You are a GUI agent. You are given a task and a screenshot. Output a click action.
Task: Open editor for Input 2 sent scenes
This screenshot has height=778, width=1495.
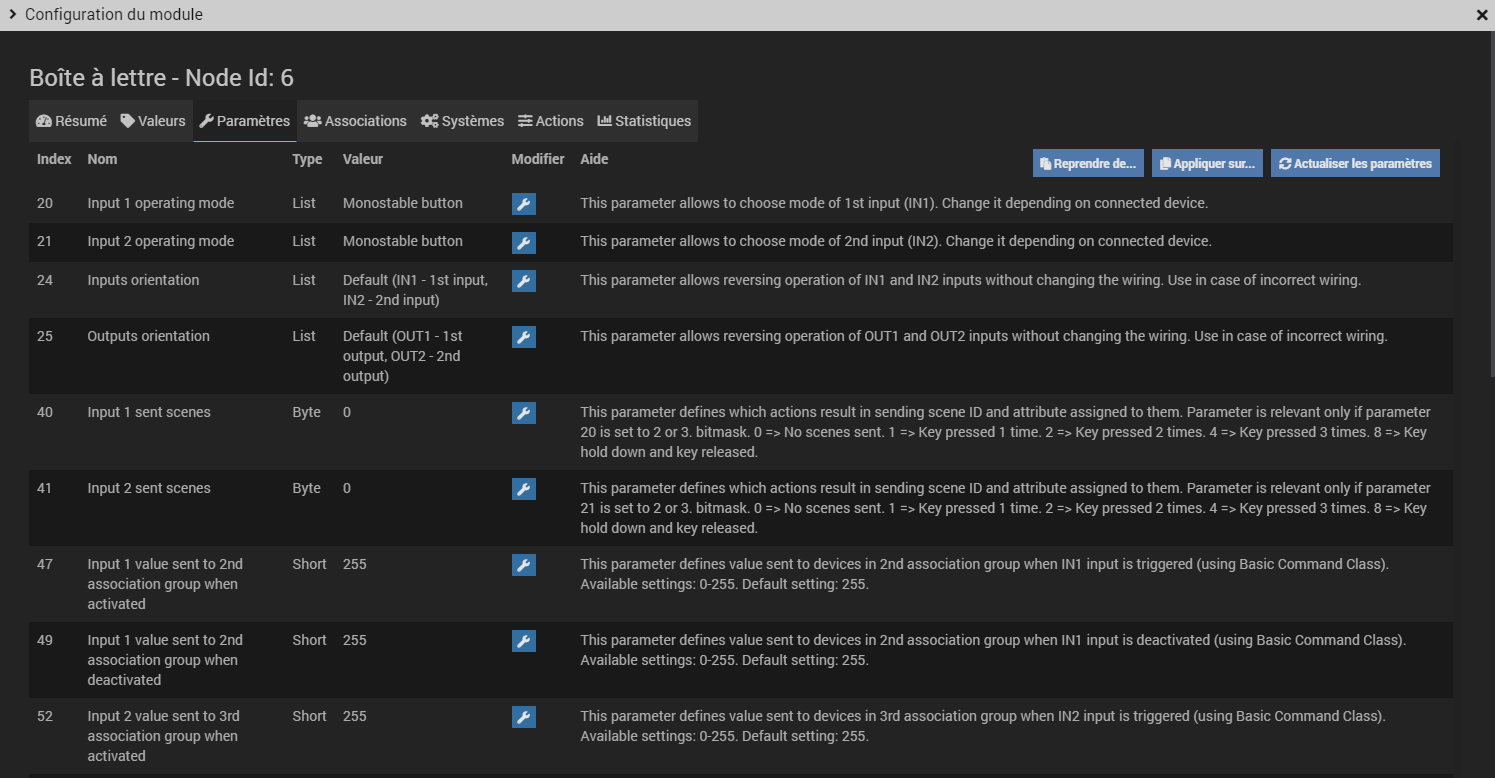pyautogui.click(x=523, y=489)
